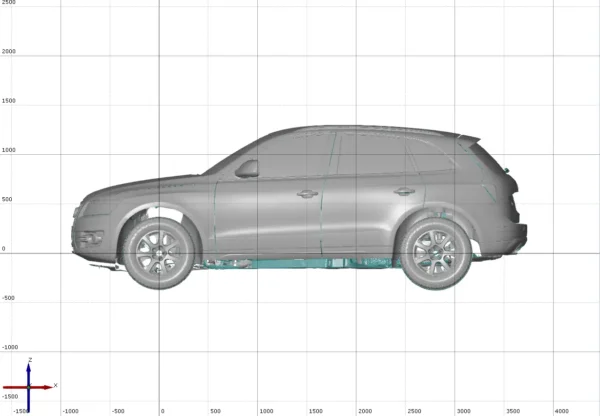Select the front fog light area
The width and height of the screenshot is (600, 416).
tap(90, 238)
